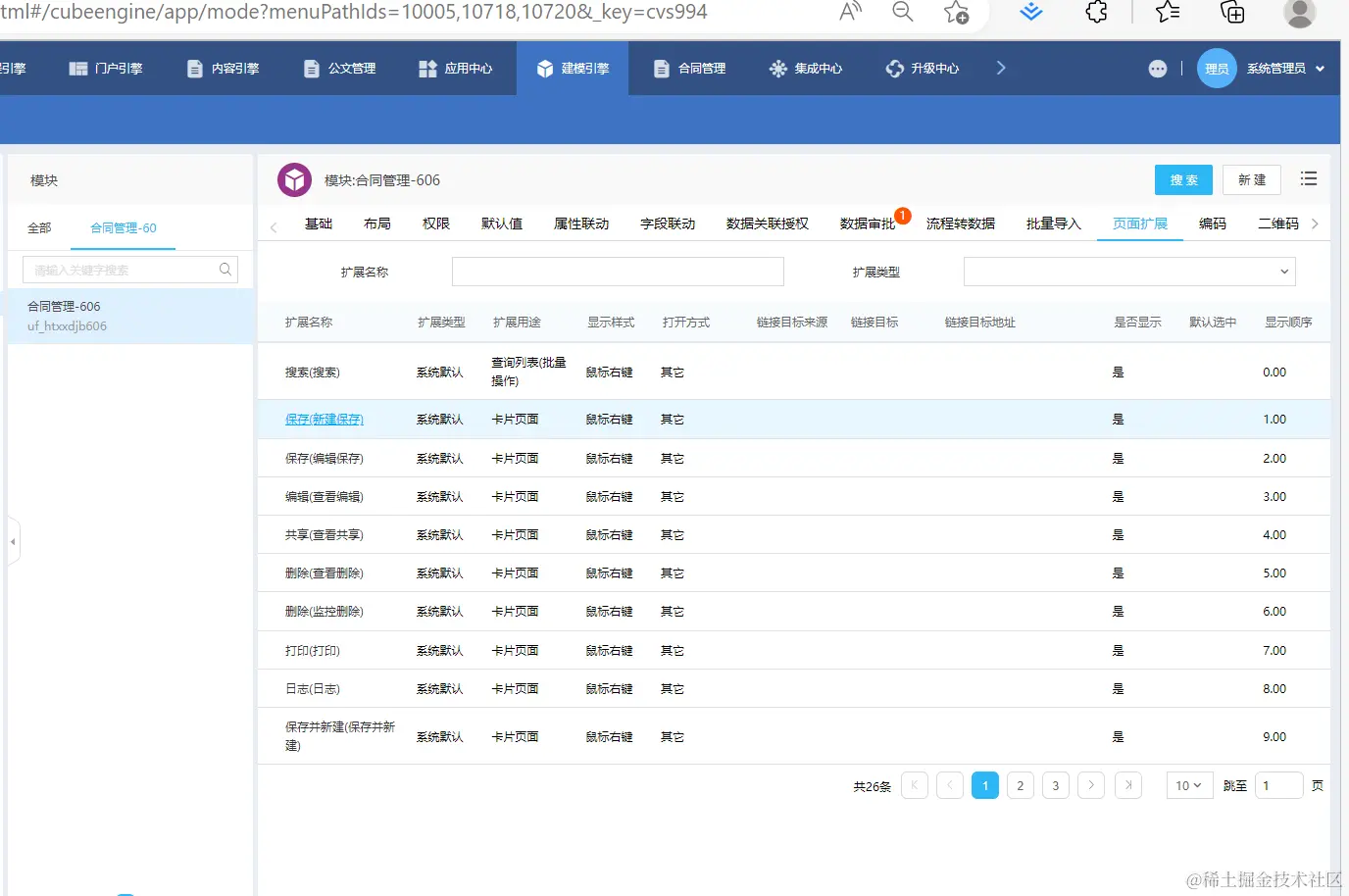Click 打印(打印) row name
The height and width of the screenshot is (896, 1349).
[313, 651]
